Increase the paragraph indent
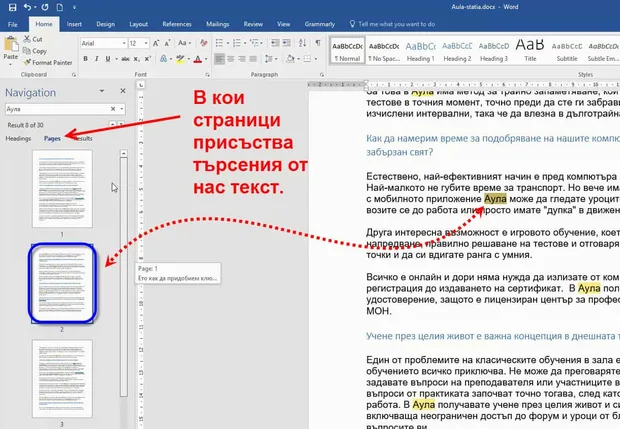 (287, 43)
